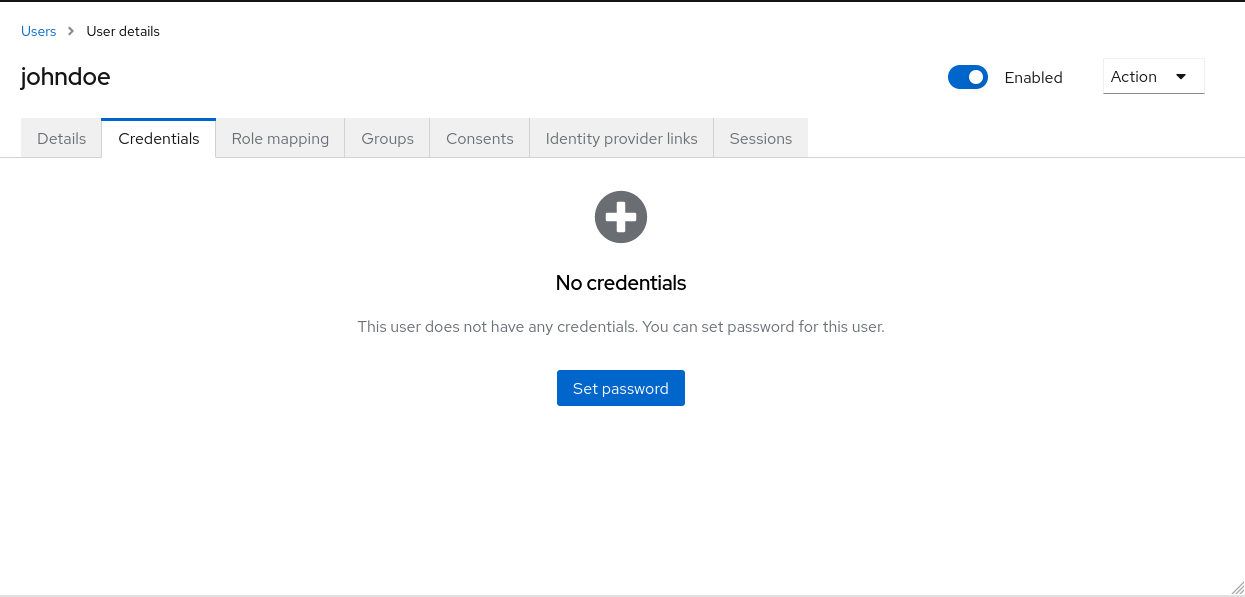This screenshot has width=1245, height=597.
Task: Disable the user with the Enabled toggle
Action: point(967,76)
